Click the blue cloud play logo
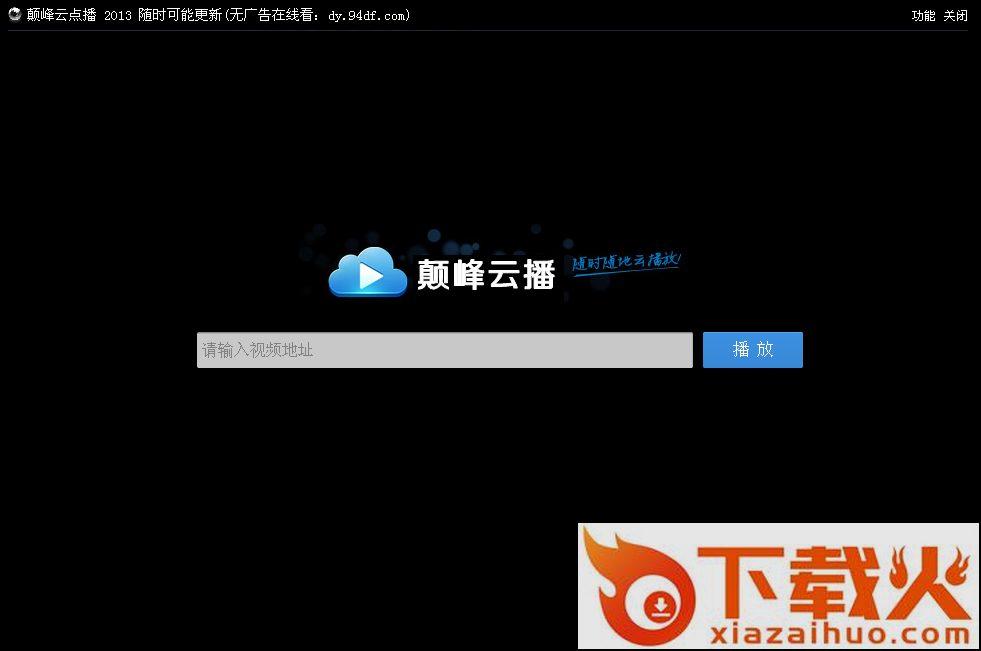 point(368,272)
